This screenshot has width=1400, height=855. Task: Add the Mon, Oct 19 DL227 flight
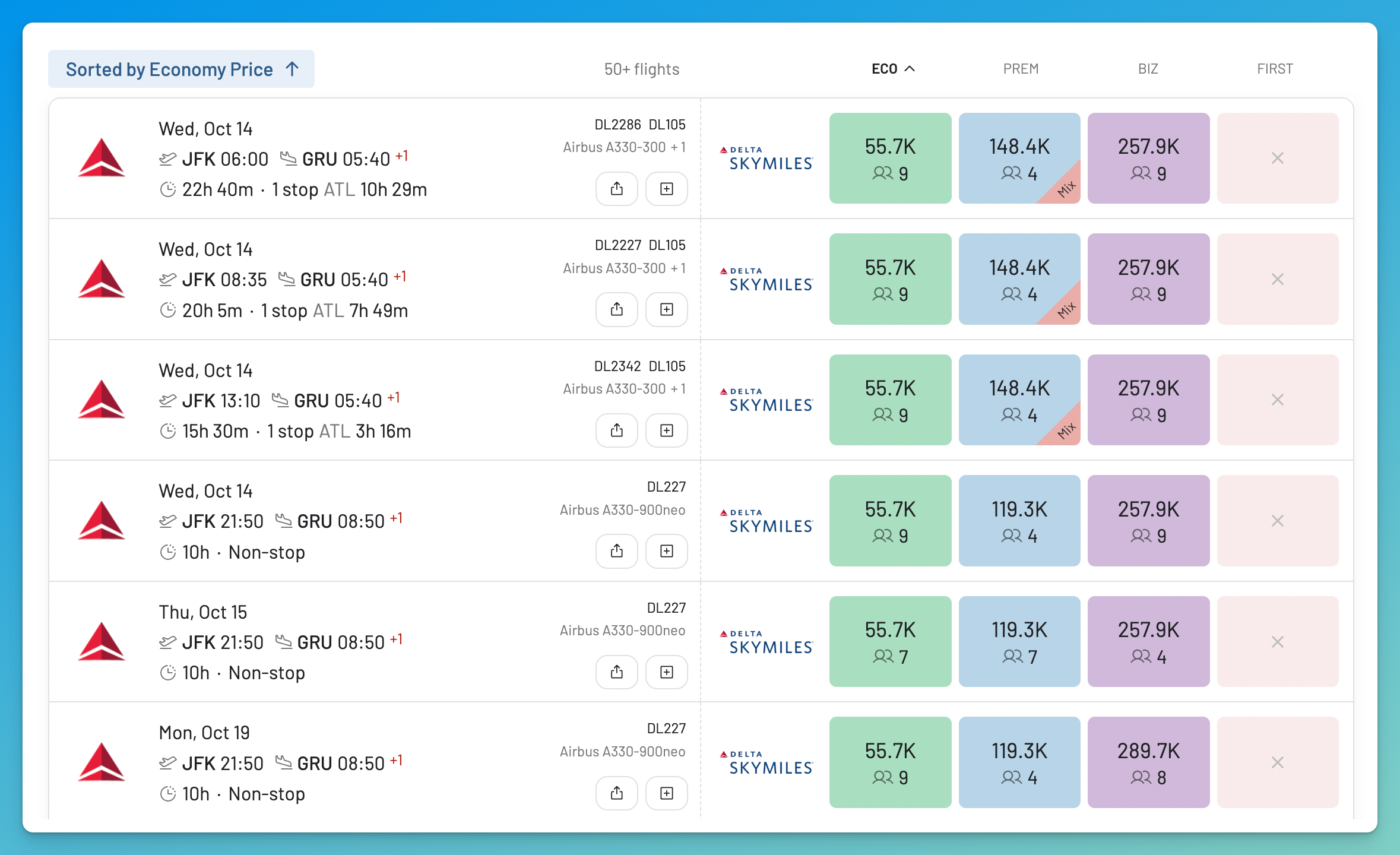tap(667, 793)
